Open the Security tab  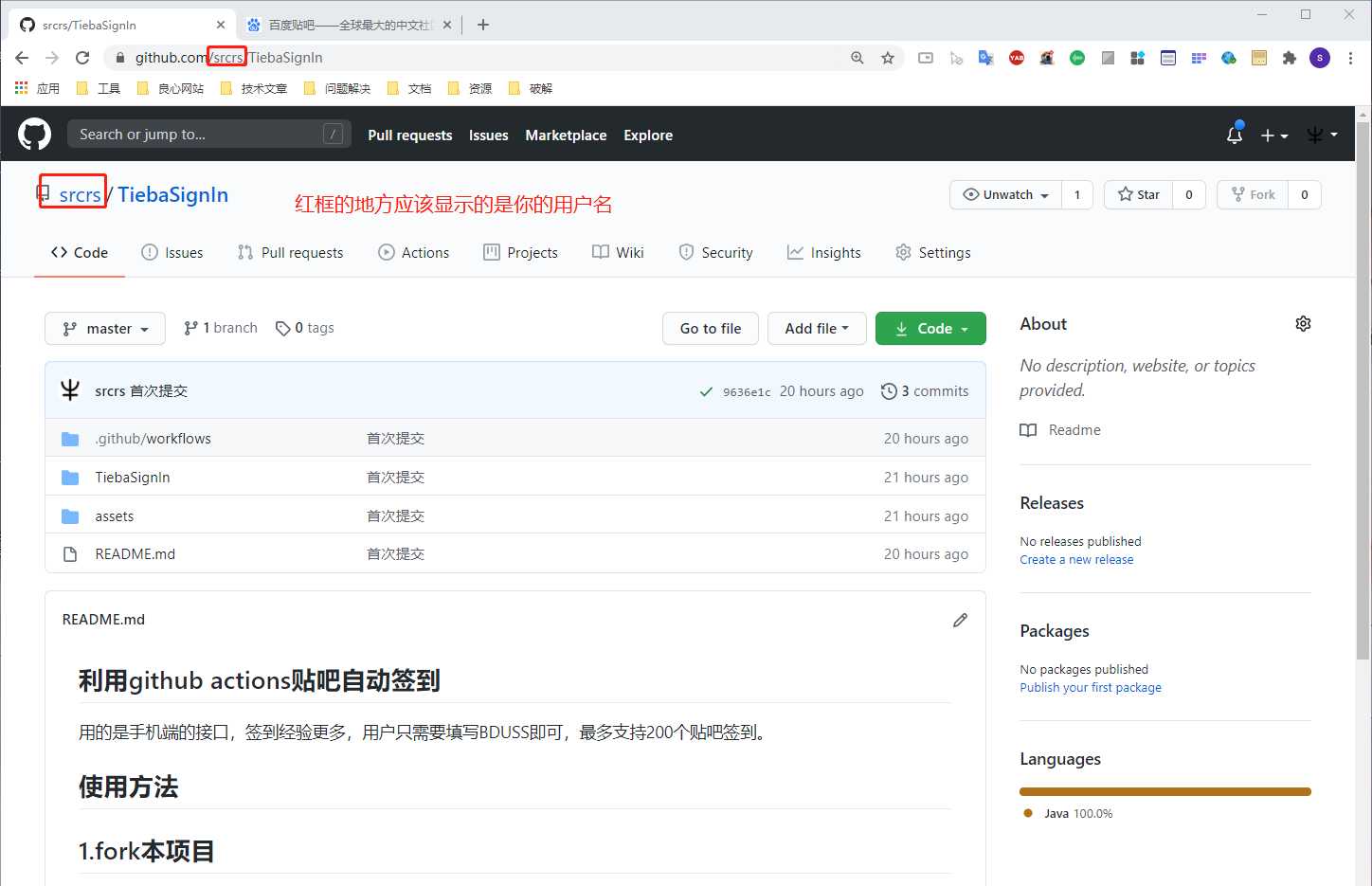[x=715, y=253]
